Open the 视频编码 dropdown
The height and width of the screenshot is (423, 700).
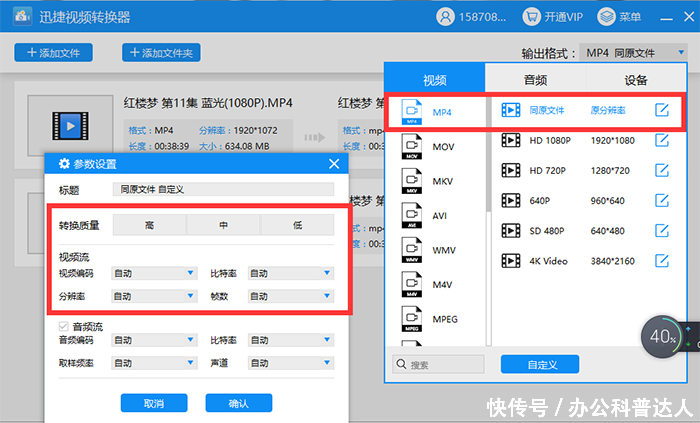point(154,273)
